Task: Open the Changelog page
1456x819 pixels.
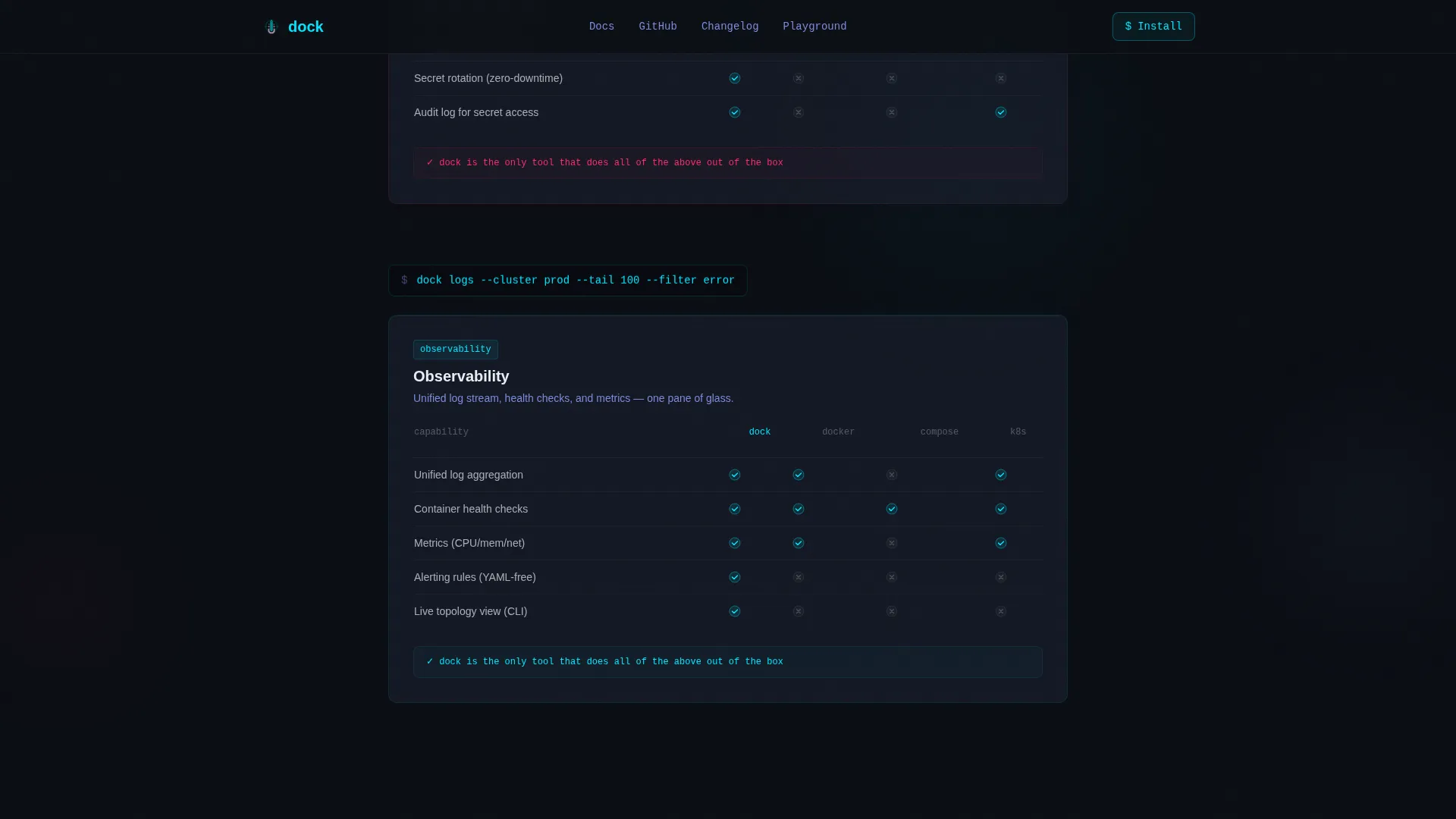Action: (730, 27)
